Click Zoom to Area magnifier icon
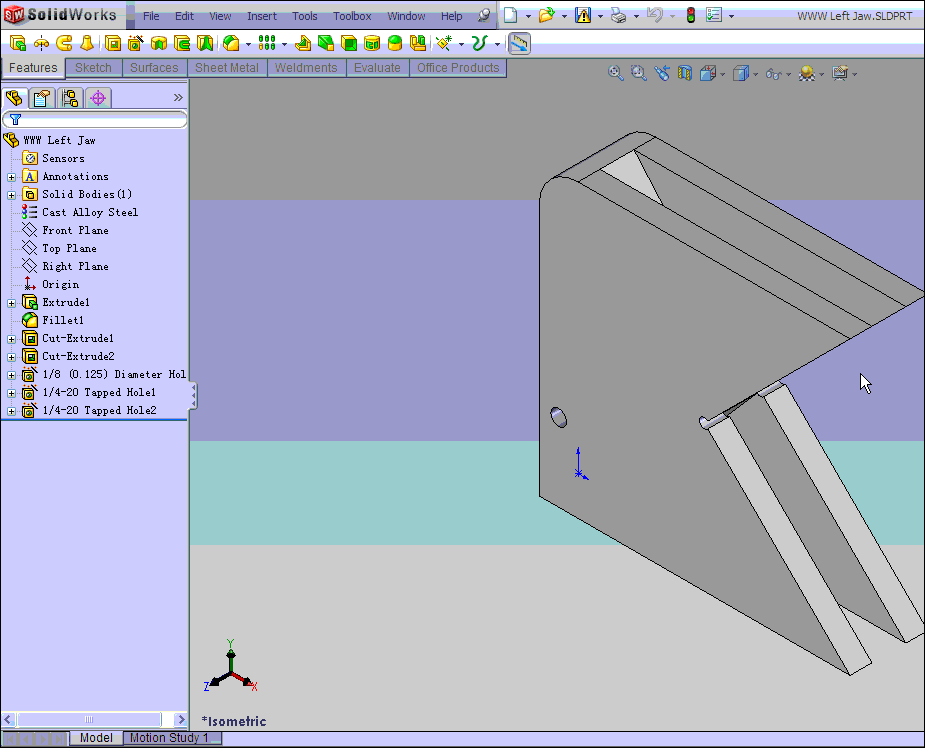Image resolution: width=925 pixels, height=748 pixels. [638, 73]
